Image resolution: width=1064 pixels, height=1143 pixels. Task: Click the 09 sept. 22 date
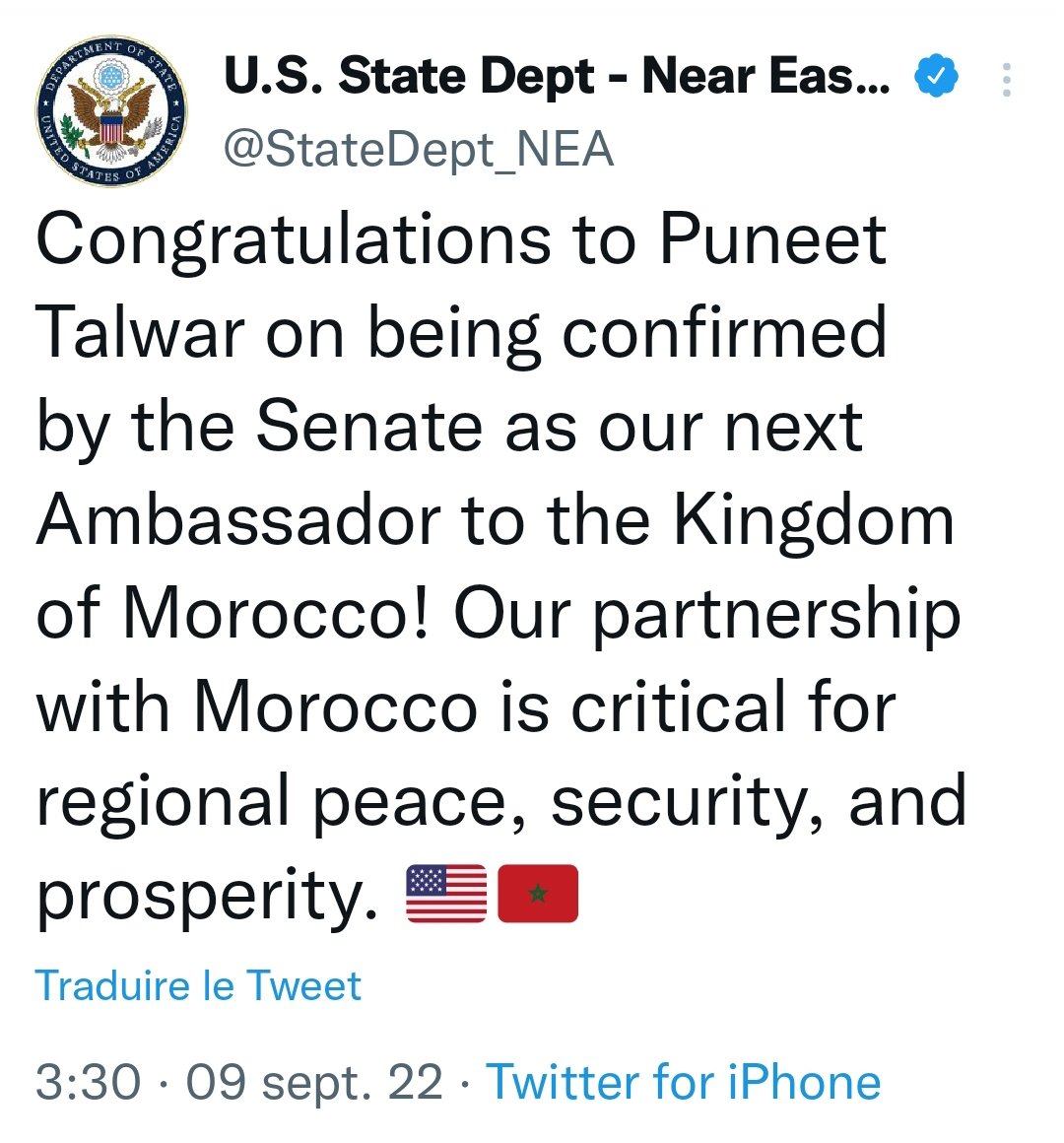pos(314,1082)
